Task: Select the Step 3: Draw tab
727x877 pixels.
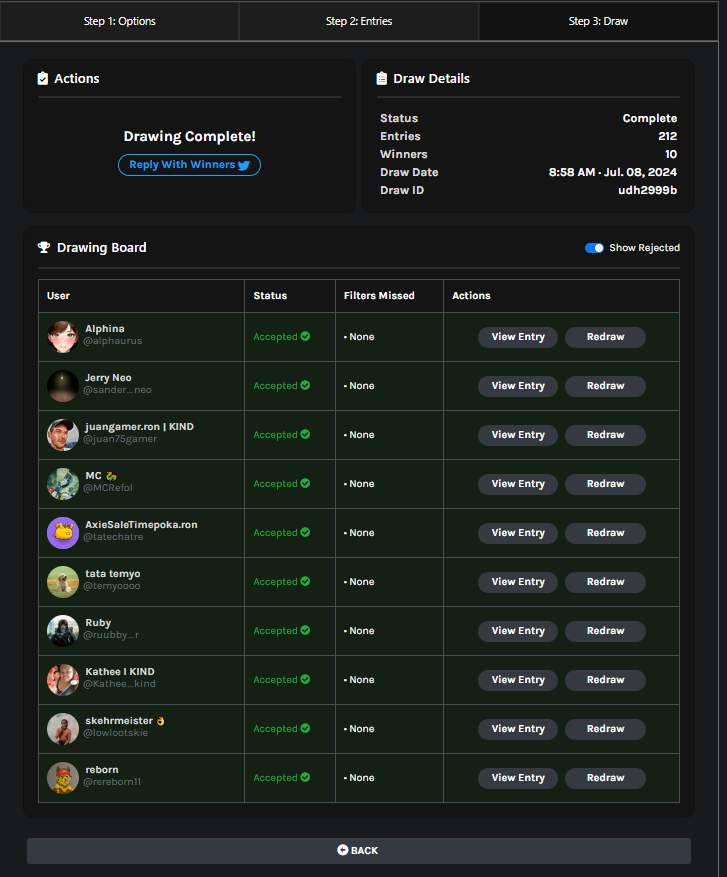Action: pyautogui.click(x=598, y=21)
